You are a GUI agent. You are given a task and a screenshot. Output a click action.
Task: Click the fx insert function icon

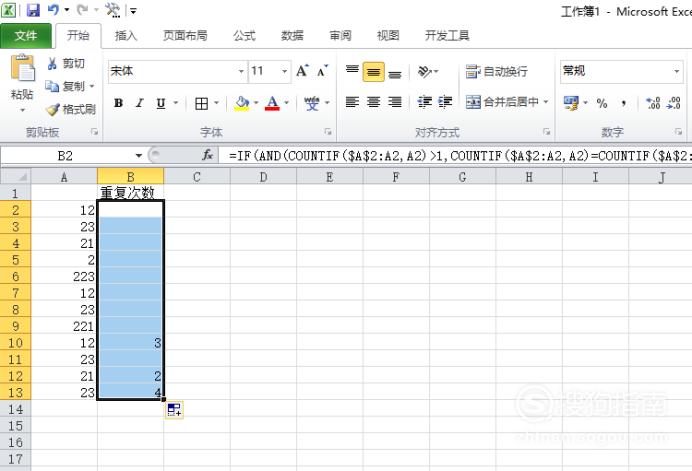[207, 155]
